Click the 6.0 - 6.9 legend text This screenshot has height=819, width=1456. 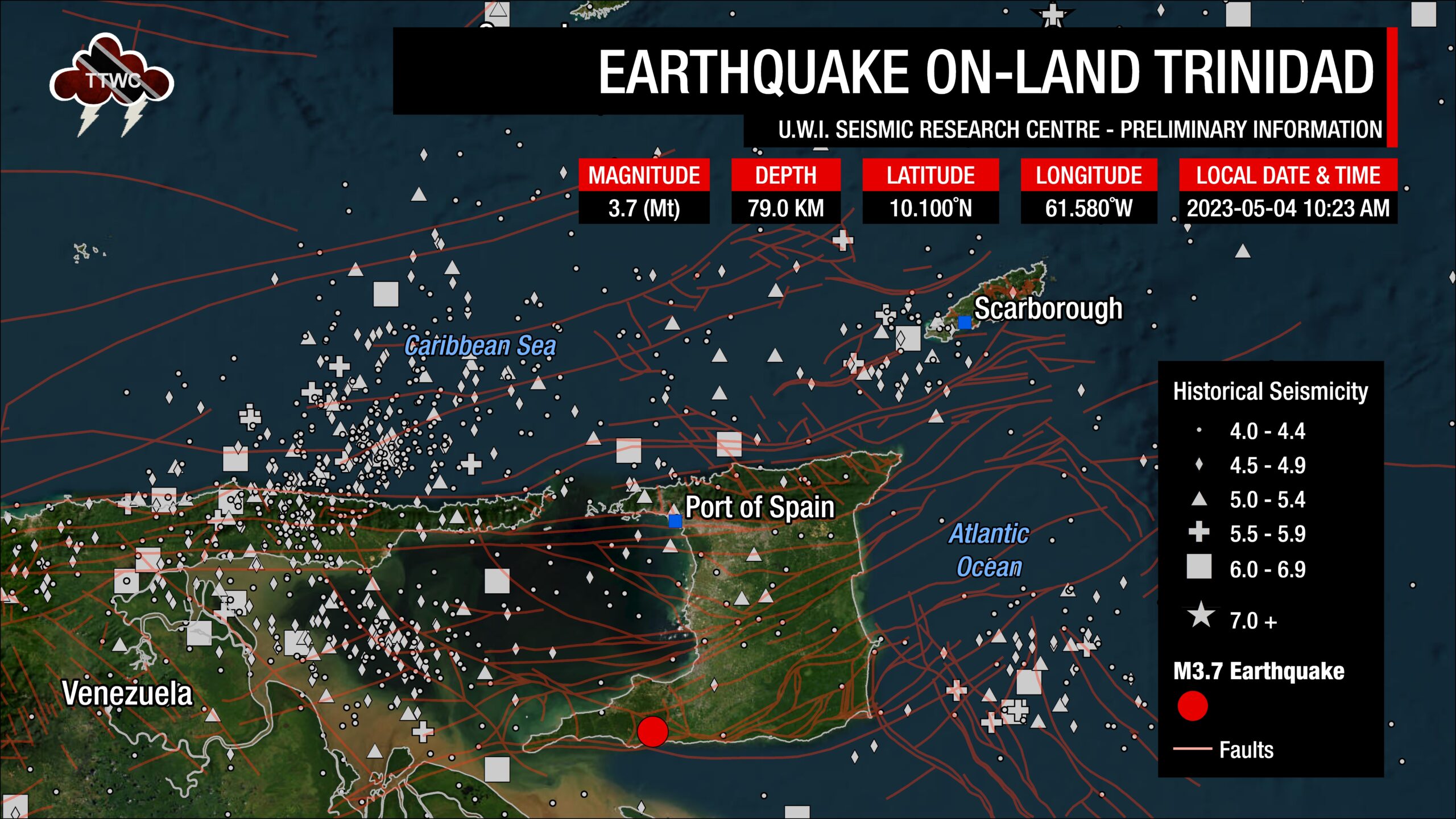pos(1267,569)
